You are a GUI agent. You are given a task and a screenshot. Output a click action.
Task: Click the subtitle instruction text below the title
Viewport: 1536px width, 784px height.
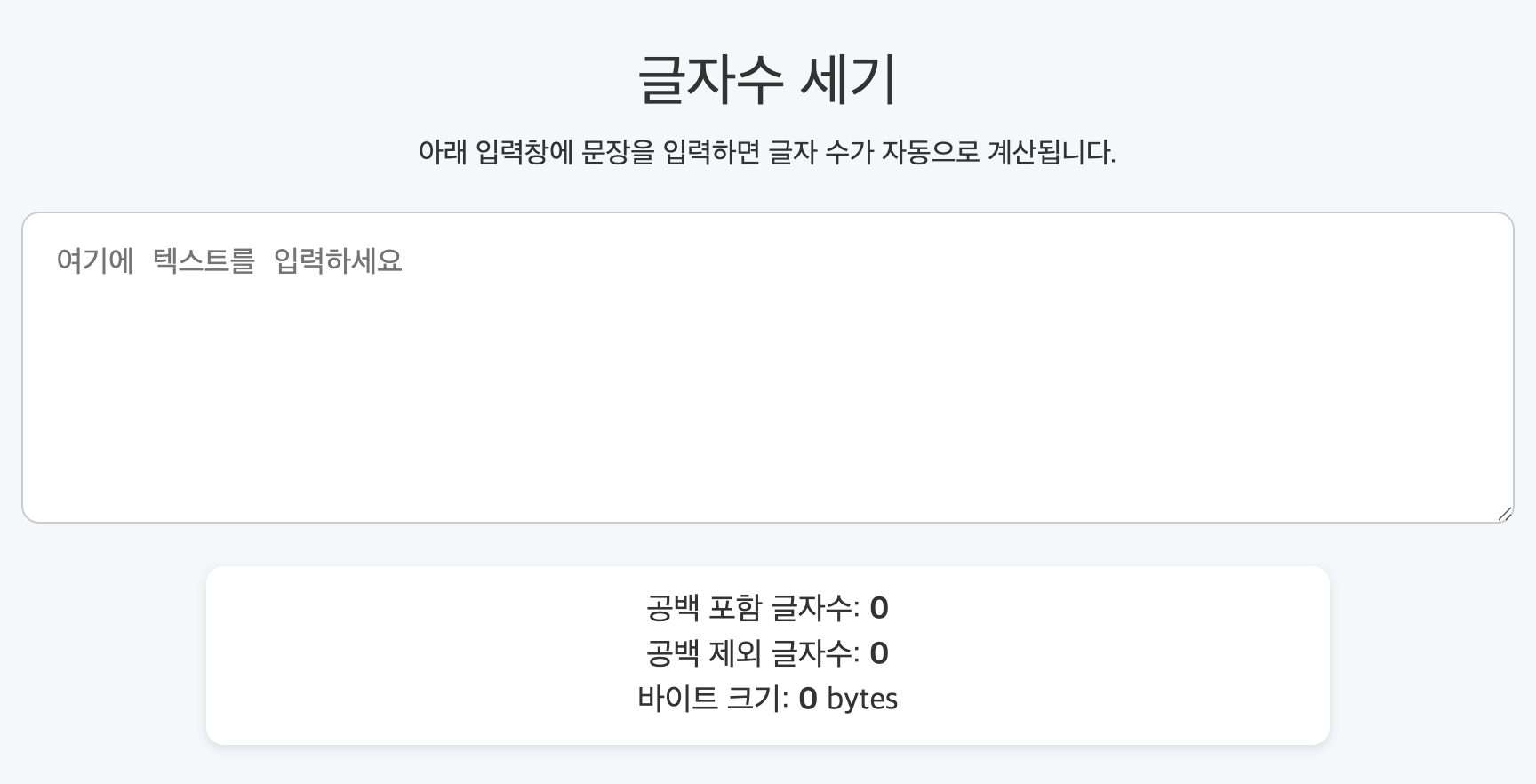click(768, 152)
